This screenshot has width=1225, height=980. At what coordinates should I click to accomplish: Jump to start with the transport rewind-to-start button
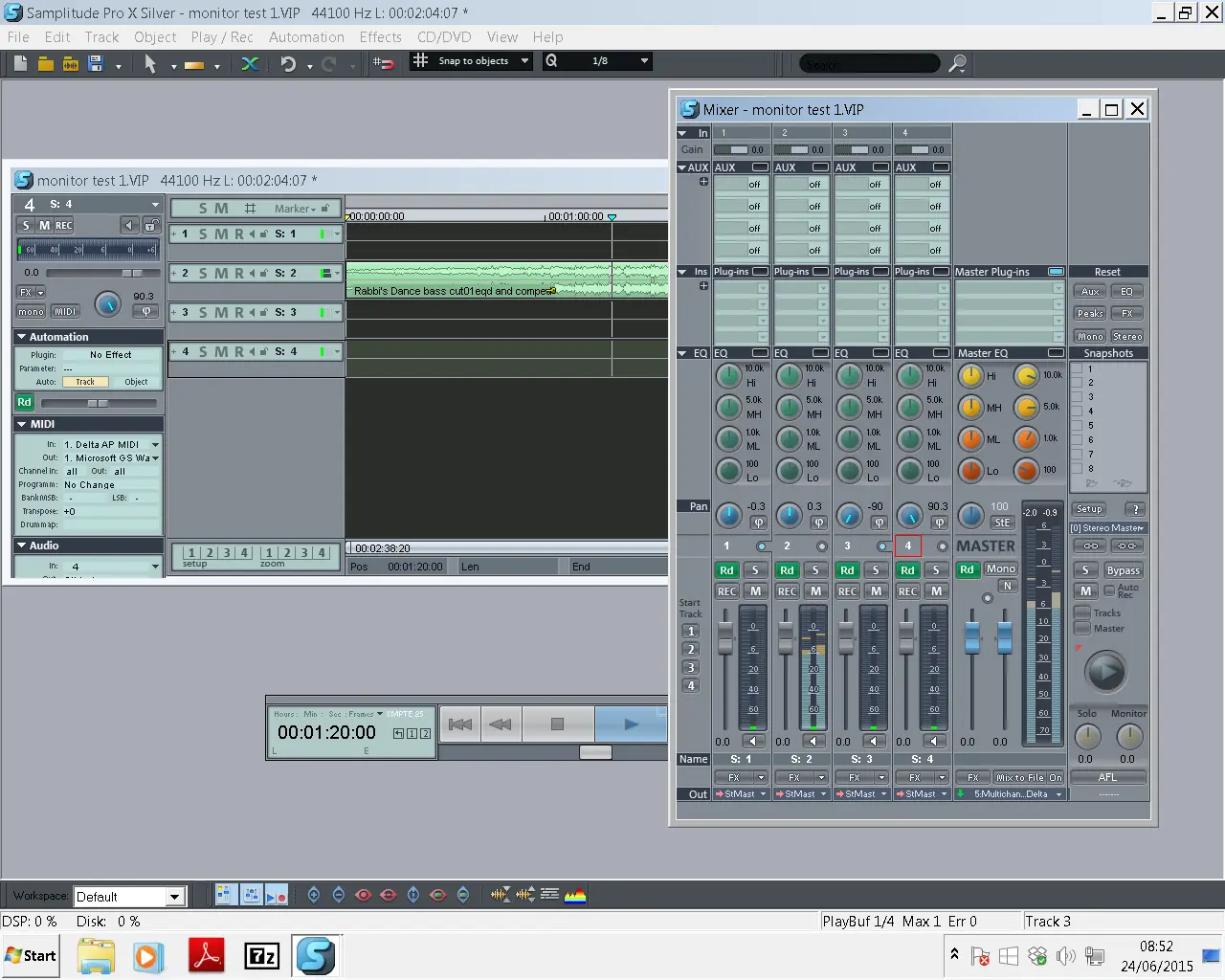(460, 724)
